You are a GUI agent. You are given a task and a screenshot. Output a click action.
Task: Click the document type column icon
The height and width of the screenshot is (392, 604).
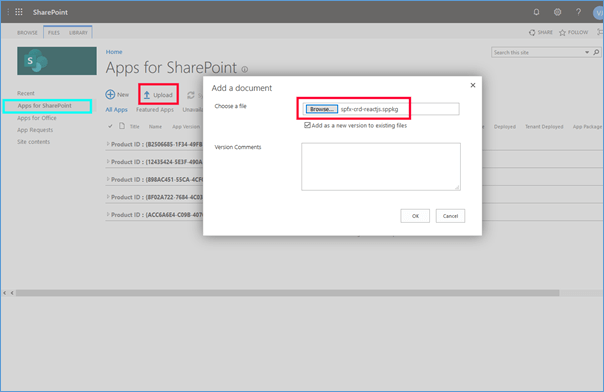[x=122, y=126]
